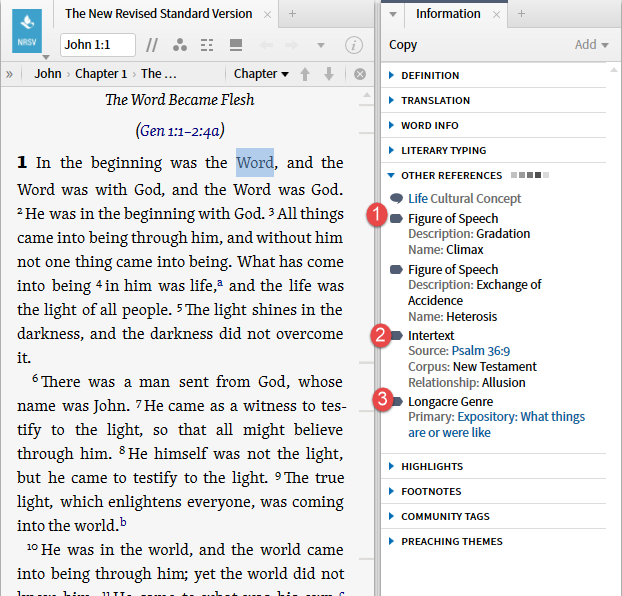Viewport: 622px width, 596px height.
Task: Open the Chapter navigation dropdown
Action: (261, 74)
